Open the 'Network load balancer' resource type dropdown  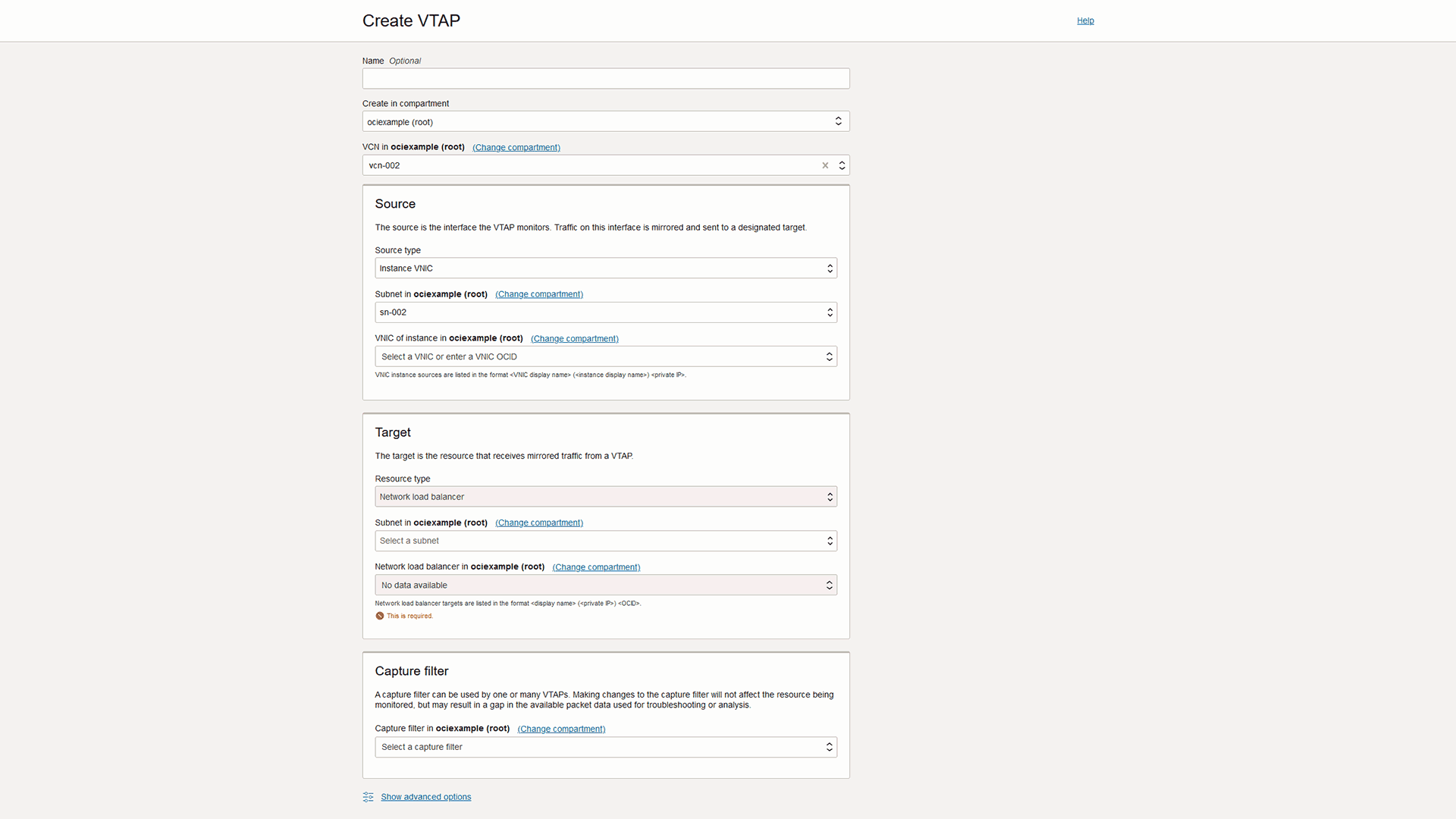[x=605, y=496]
